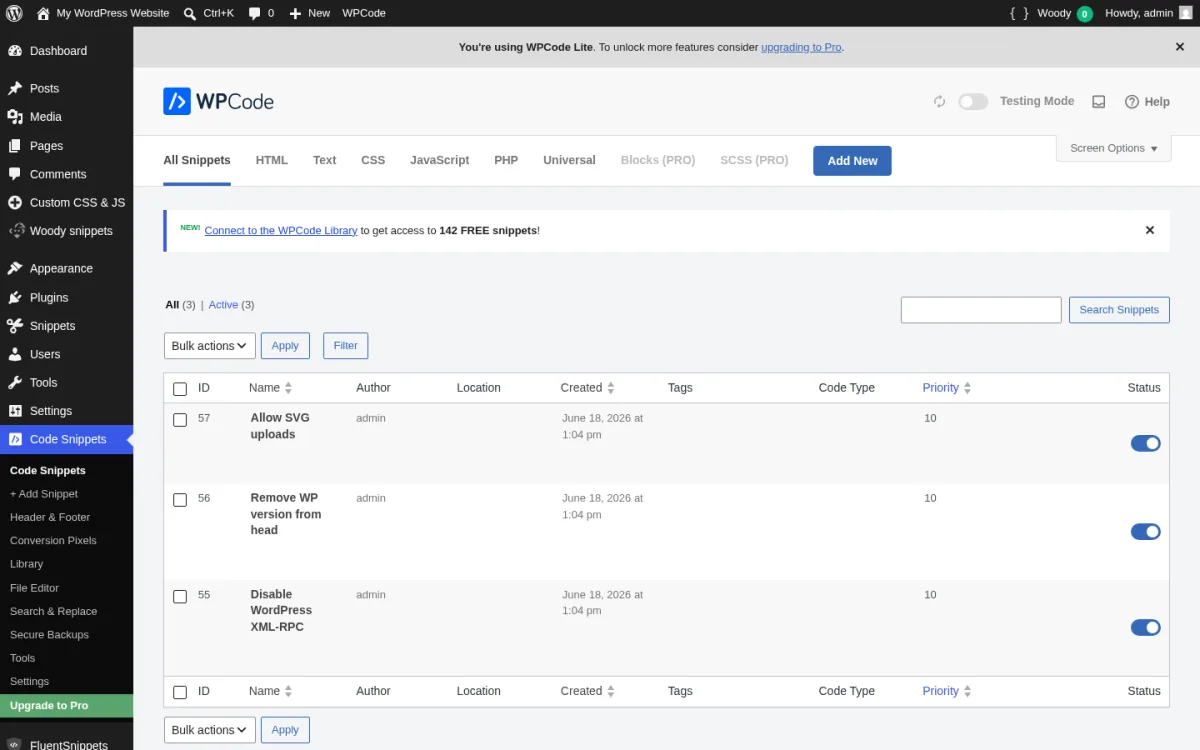
Task: Open the Settings sidebar icon
Action: coord(15,411)
